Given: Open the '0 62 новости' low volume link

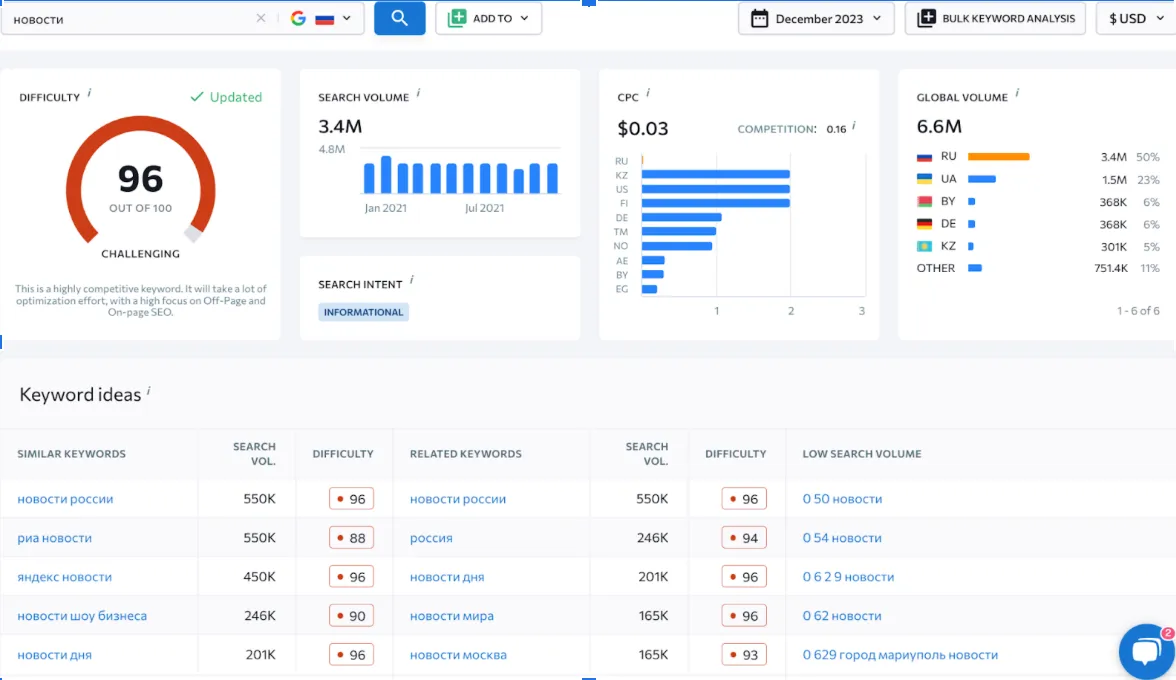Looking at the screenshot, I should click(842, 616).
